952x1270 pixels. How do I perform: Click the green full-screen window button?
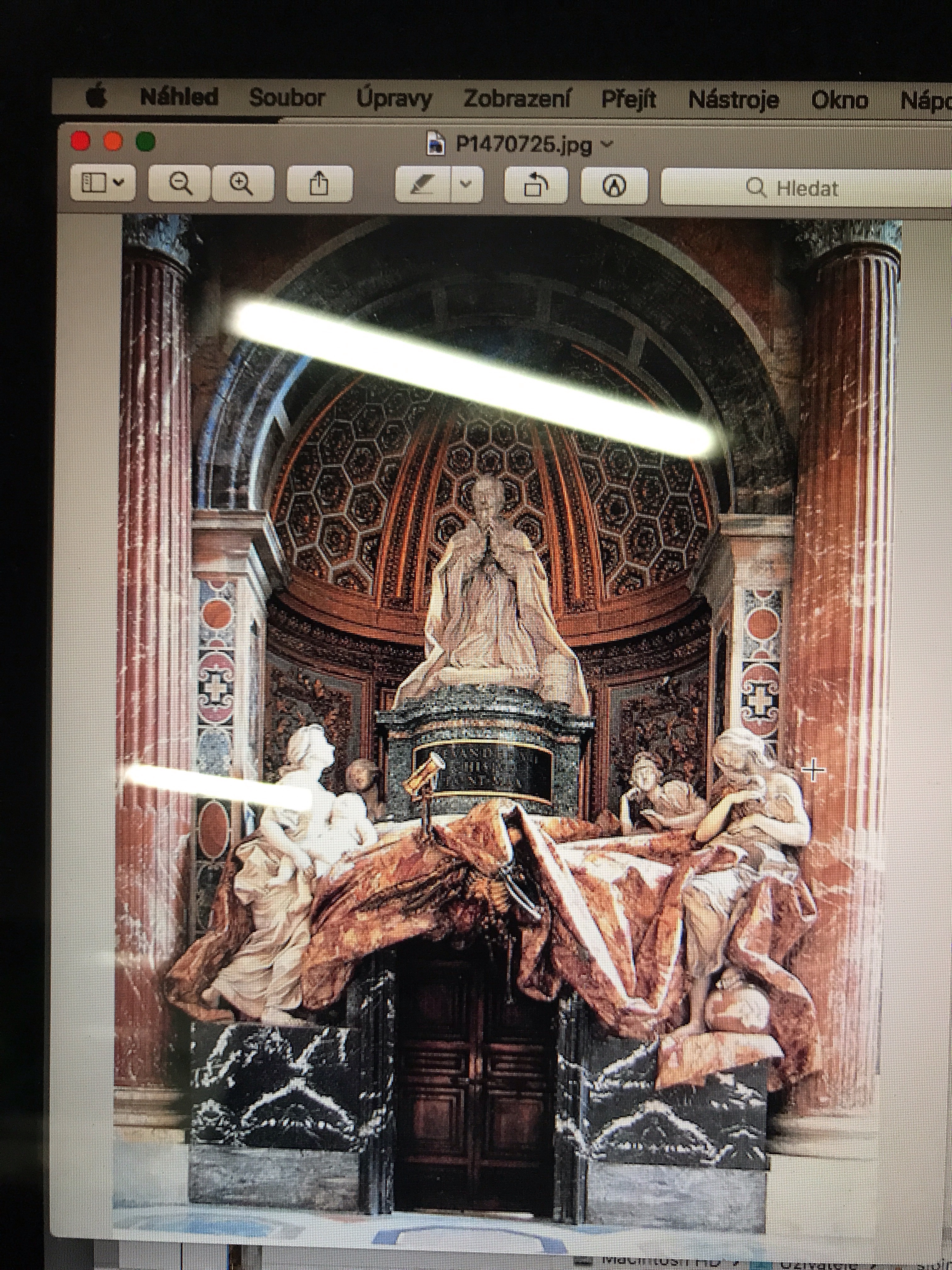[x=146, y=141]
